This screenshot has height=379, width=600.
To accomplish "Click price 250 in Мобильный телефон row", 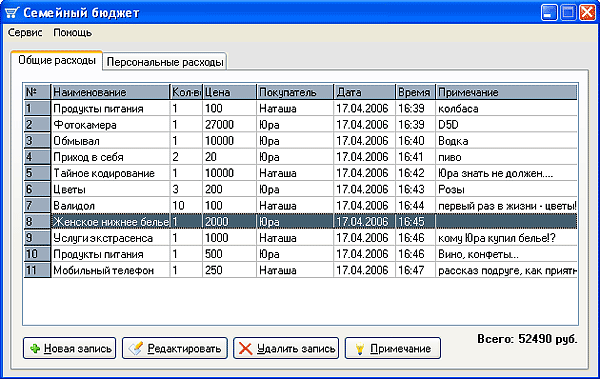I will click(x=229, y=270).
